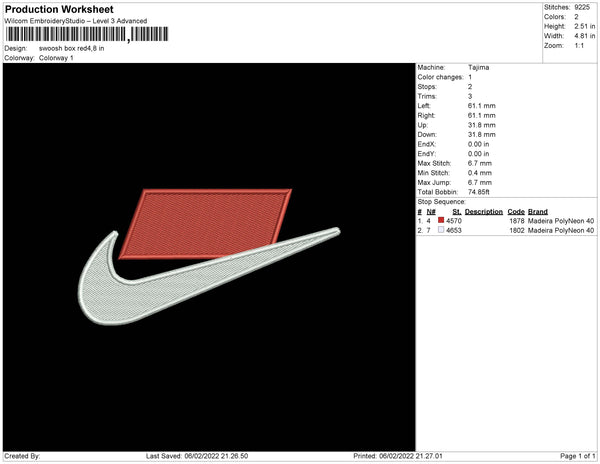Click the embroidered red box design
The image size is (600, 464).
pyautogui.click(x=205, y=224)
